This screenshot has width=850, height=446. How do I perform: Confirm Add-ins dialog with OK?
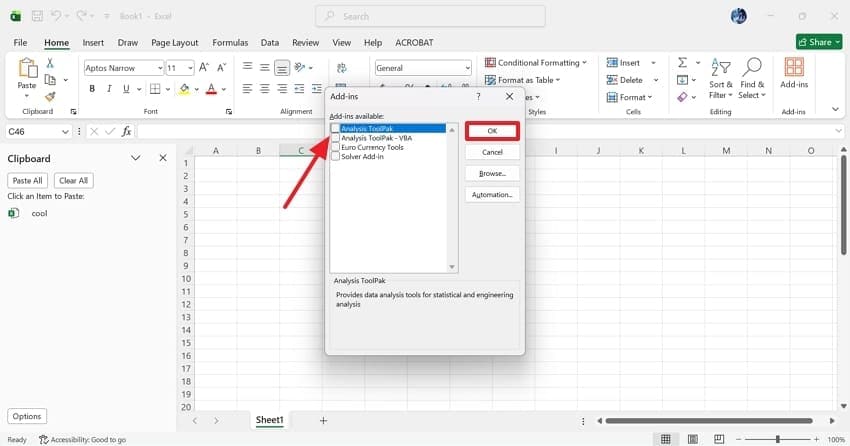492,131
